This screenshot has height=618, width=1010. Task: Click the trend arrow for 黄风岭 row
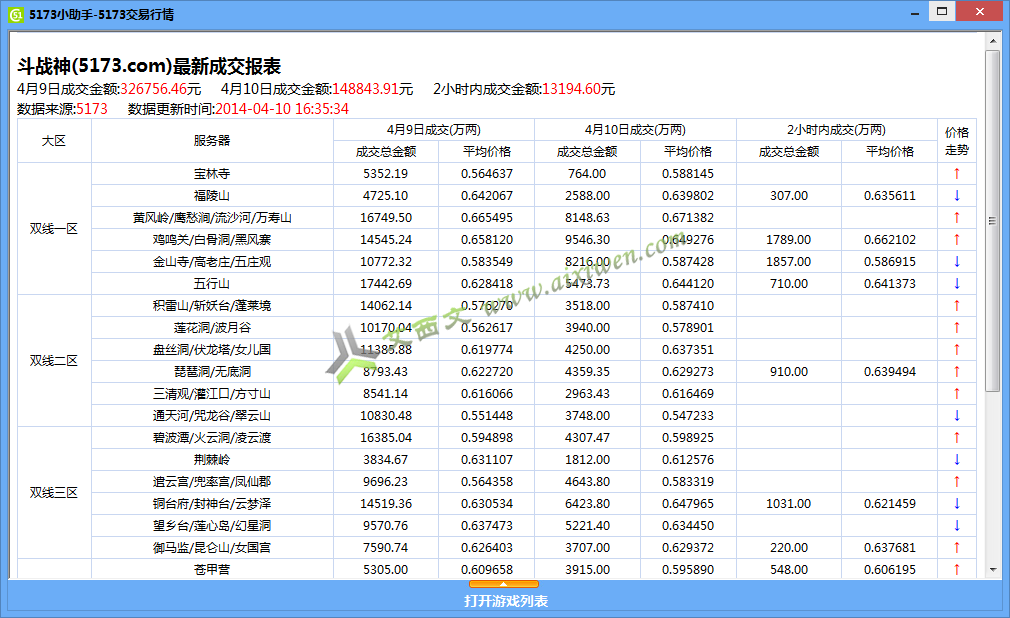tap(957, 218)
